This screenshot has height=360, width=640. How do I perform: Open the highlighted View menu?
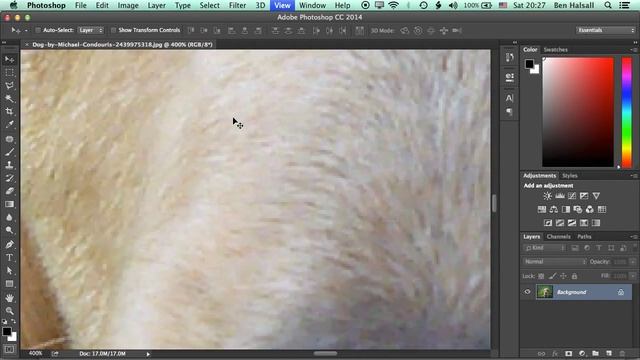[x=282, y=5]
